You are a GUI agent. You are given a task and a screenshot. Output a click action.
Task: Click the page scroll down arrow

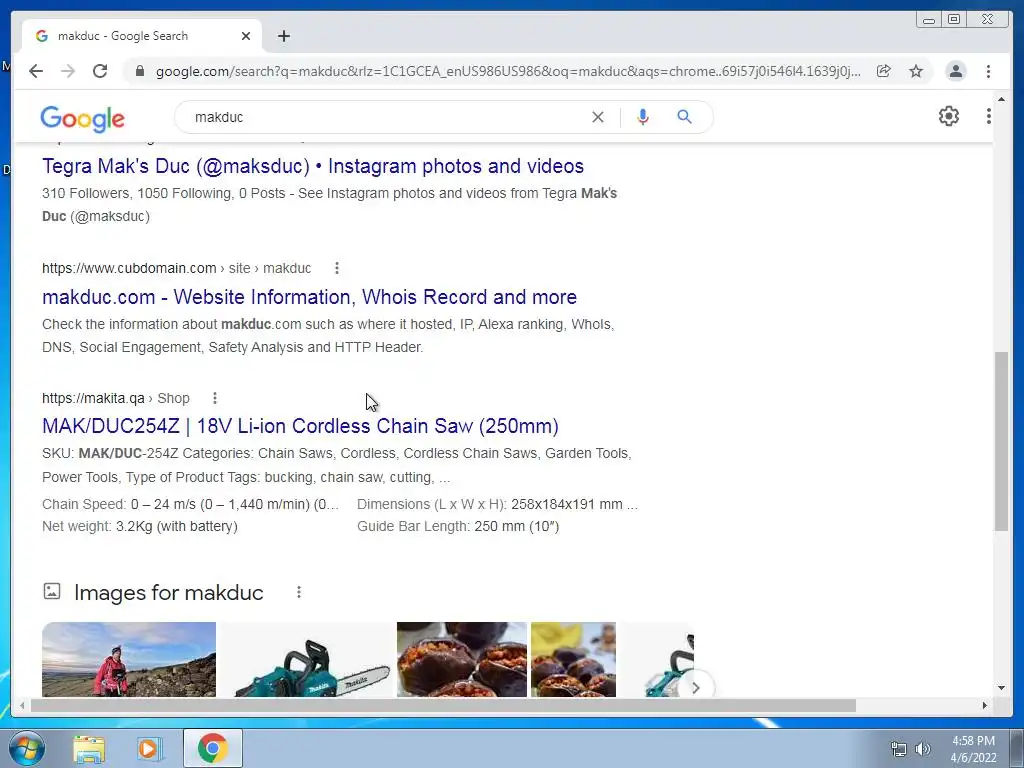coord(1001,688)
